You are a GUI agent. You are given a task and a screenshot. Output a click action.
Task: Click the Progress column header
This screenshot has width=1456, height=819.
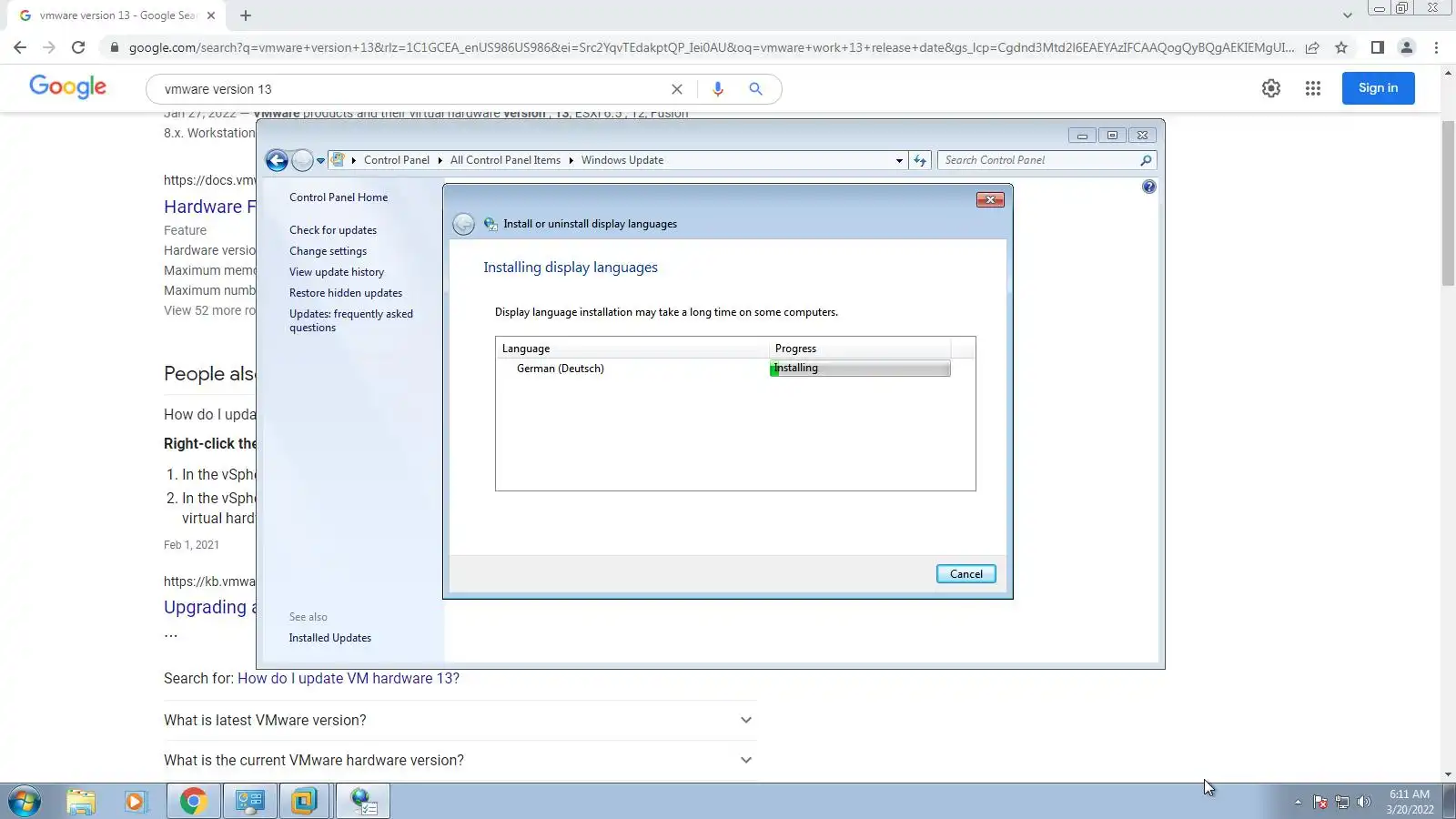pyautogui.click(x=861, y=349)
